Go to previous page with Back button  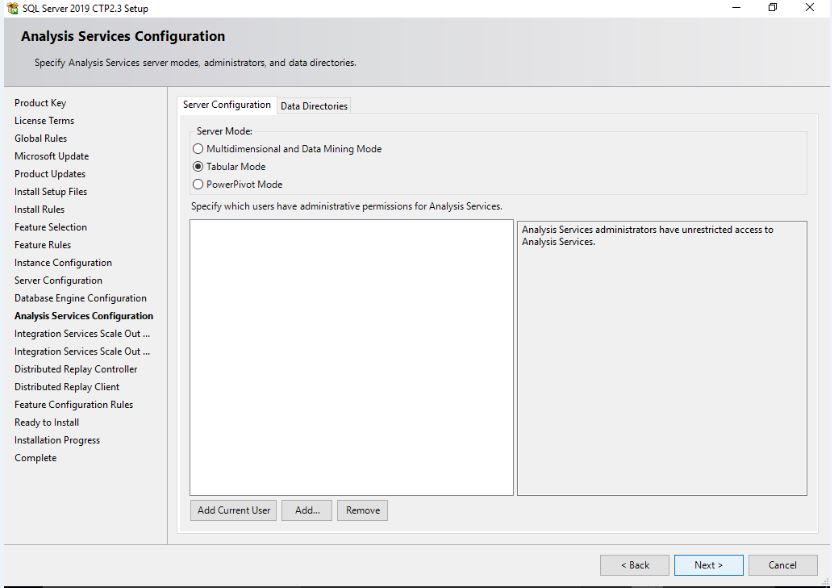pyautogui.click(x=635, y=565)
